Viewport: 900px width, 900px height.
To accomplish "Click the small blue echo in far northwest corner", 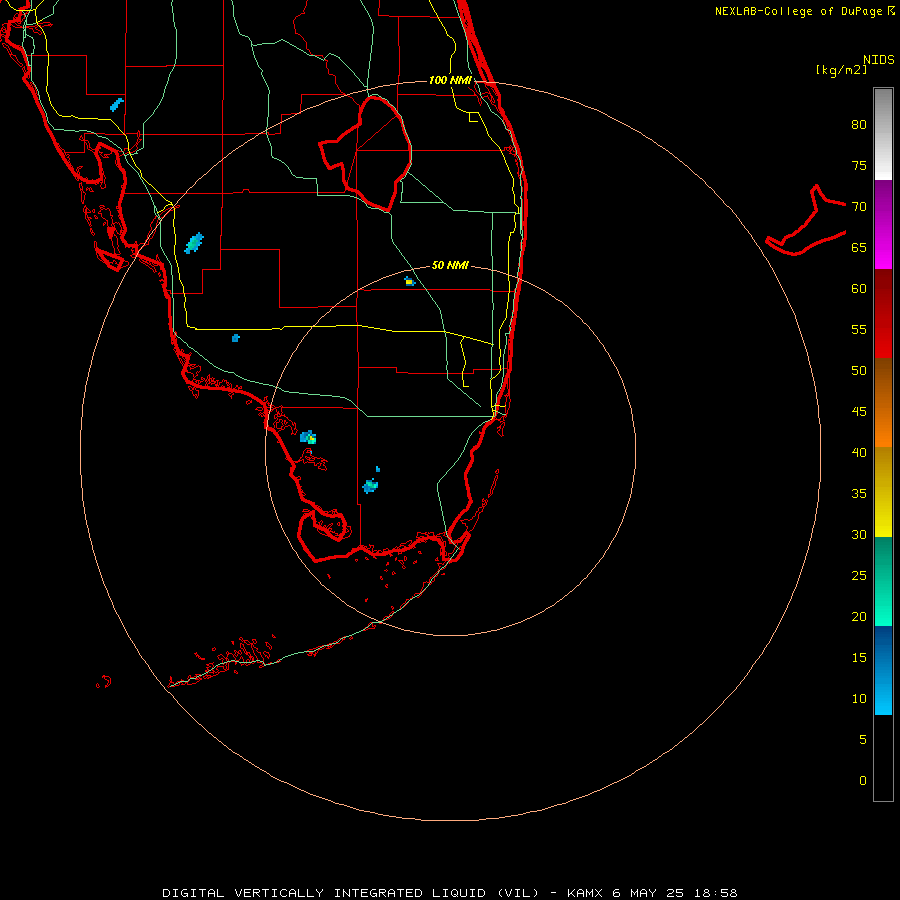I will pyautogui.click(x=117, y=104).
